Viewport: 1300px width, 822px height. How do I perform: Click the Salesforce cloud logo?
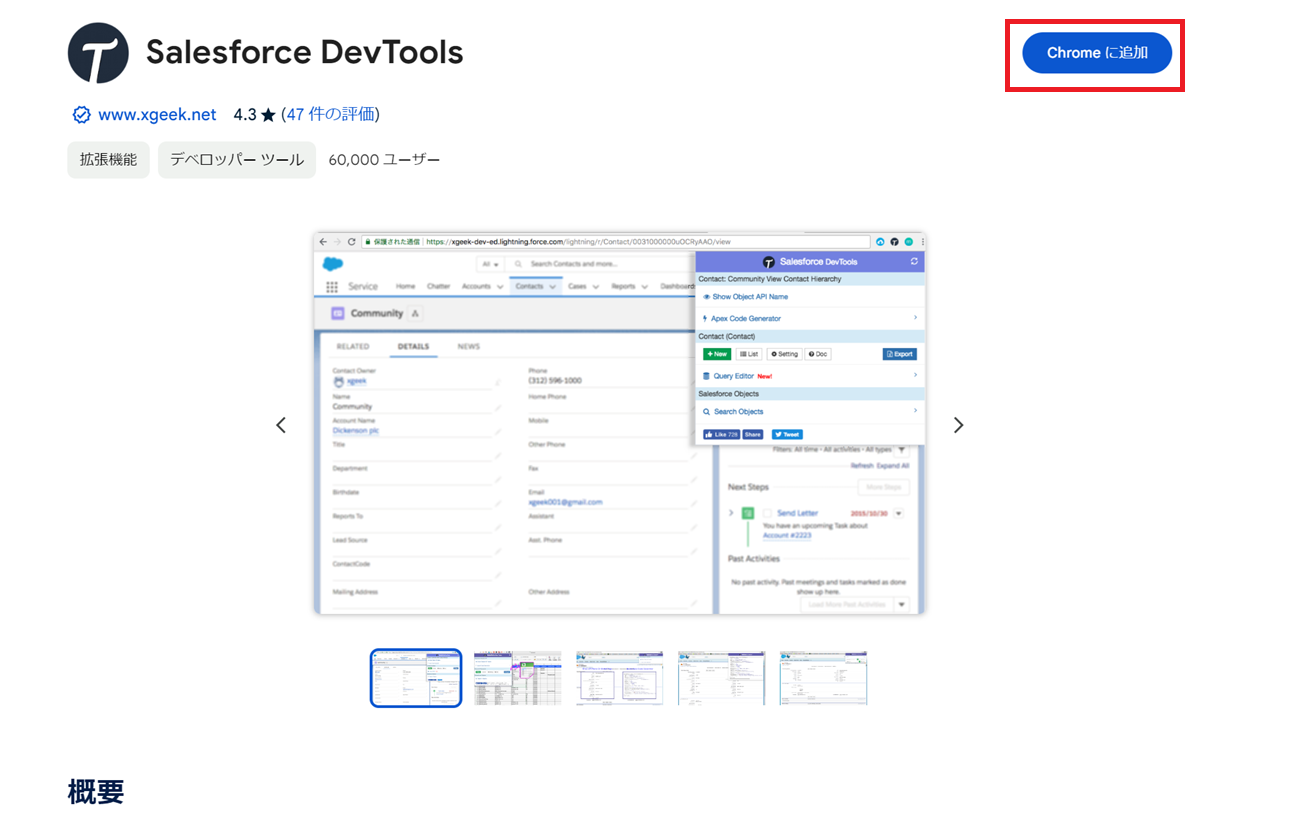pyautogui.click(x=332, y=263)
